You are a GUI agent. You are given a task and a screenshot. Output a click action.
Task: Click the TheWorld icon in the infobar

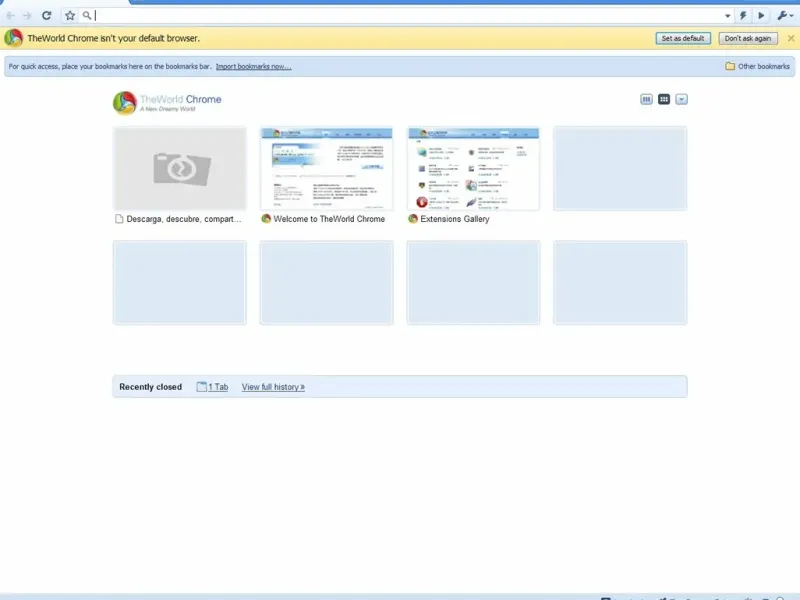click(13, 38)
